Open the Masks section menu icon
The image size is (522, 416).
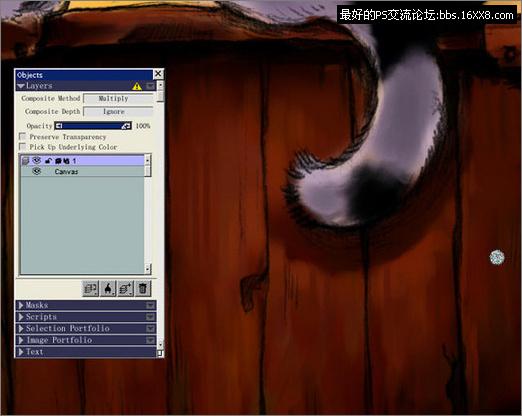tap(151, 305)
